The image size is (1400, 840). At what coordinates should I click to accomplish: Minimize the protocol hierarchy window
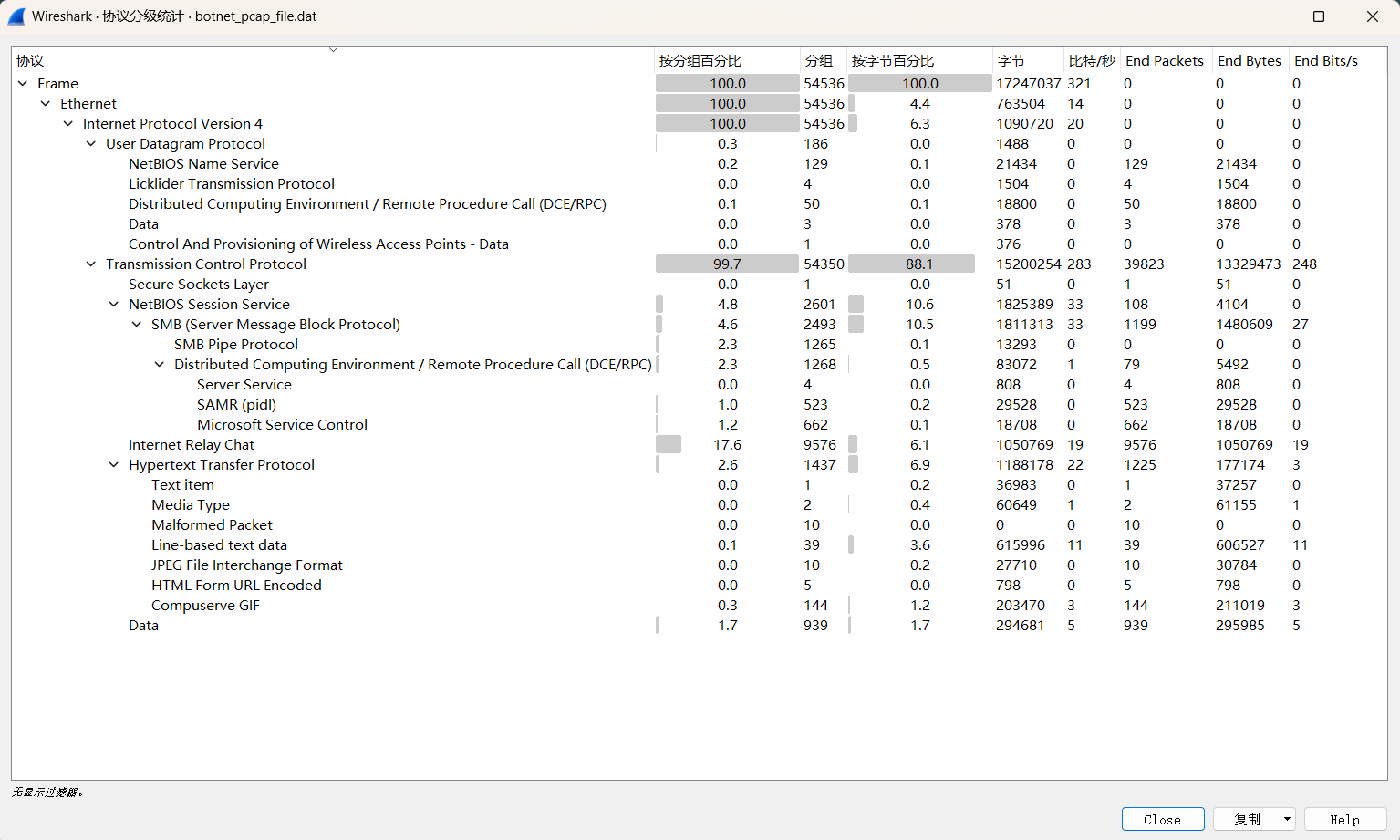[x=1266, y=16]
